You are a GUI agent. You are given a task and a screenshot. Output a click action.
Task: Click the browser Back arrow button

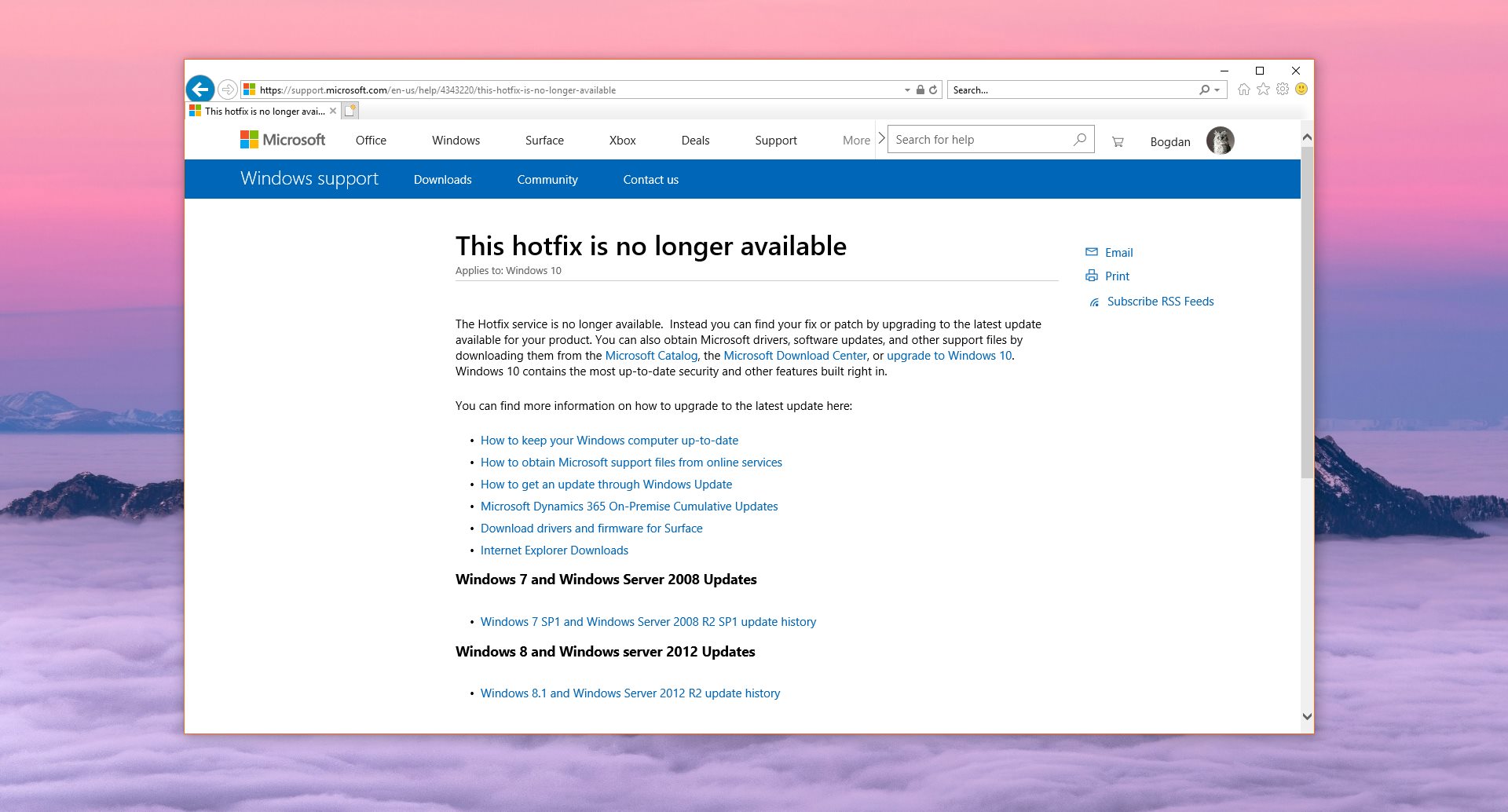tap(200, 89)
